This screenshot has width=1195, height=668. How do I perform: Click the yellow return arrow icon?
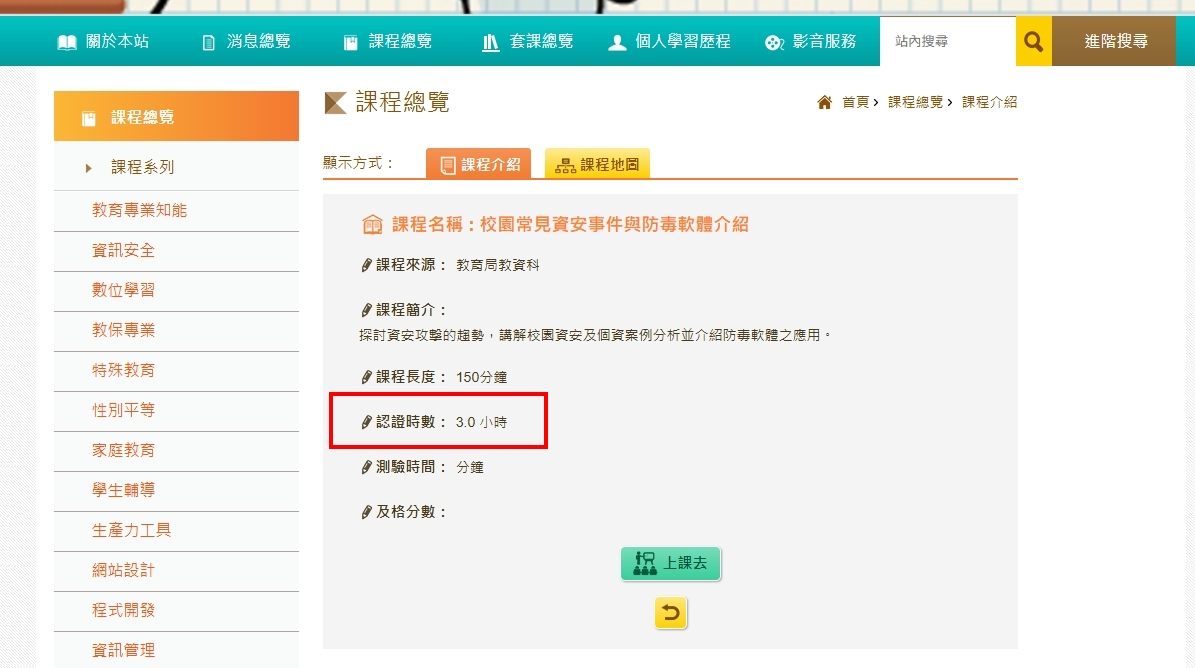(671, 613)
